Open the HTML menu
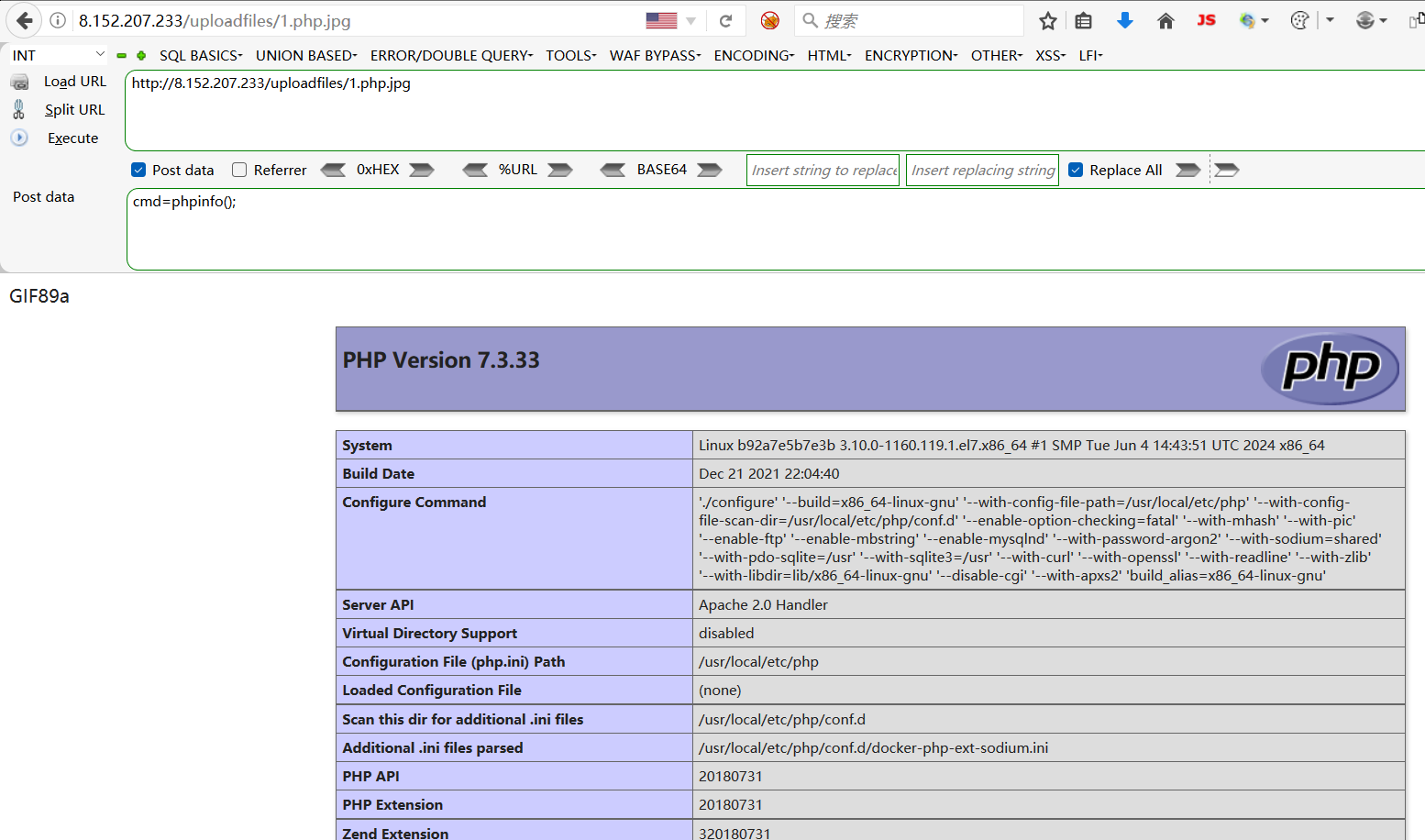The height and width of the screenshot is (840, 1425). pyautogui.click(x=829, y=55)
